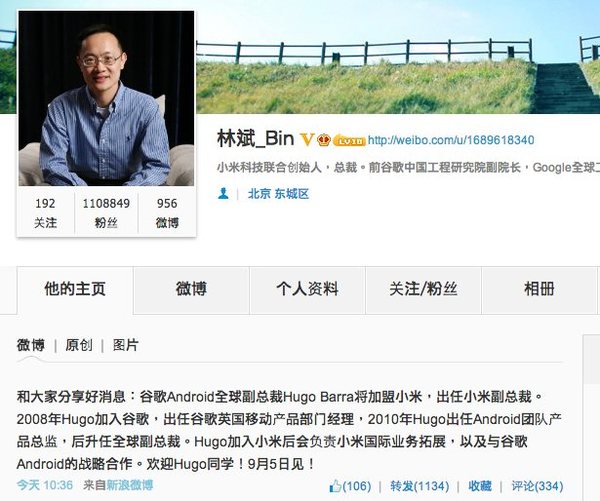This screenshot has height=501, width=600.
Task: Click the LV10 level badge
Action: 349,141
